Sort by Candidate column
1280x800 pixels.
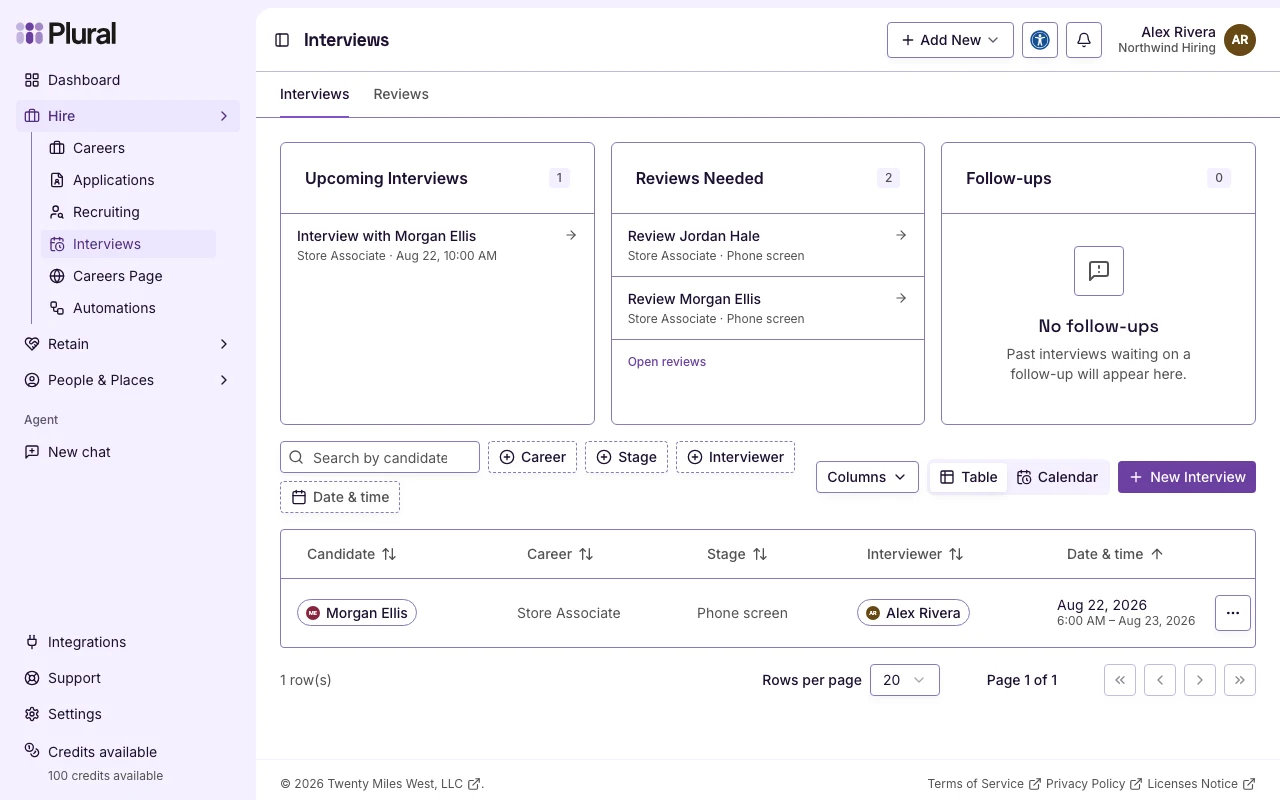point(352,554)
